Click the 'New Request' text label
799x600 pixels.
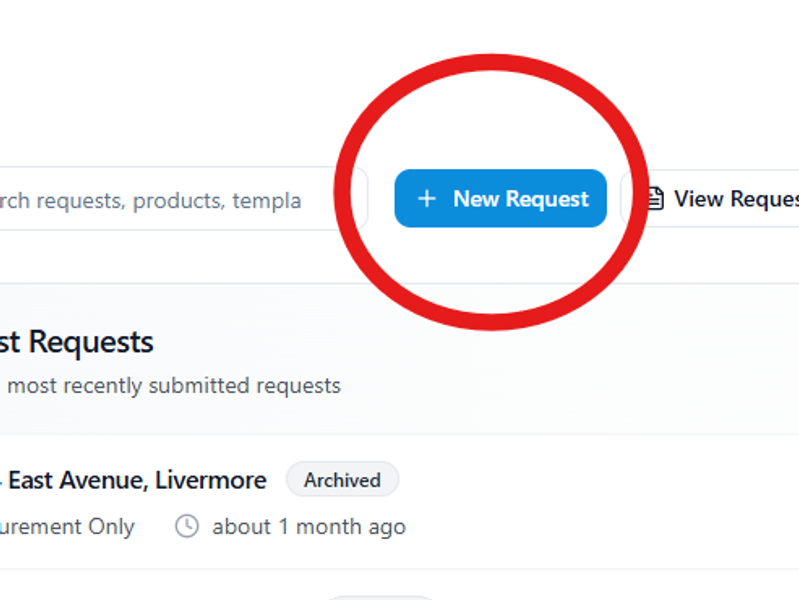pyautogui.click(x=520, y=199)
